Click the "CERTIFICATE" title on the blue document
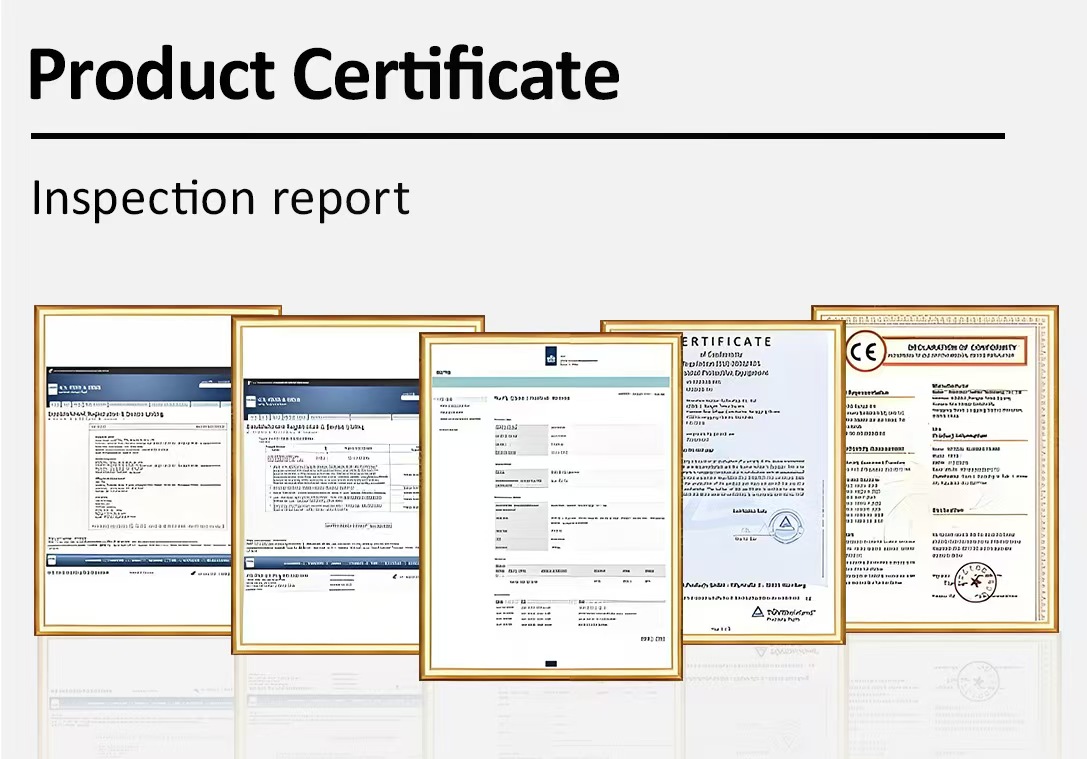 (727, 341)
